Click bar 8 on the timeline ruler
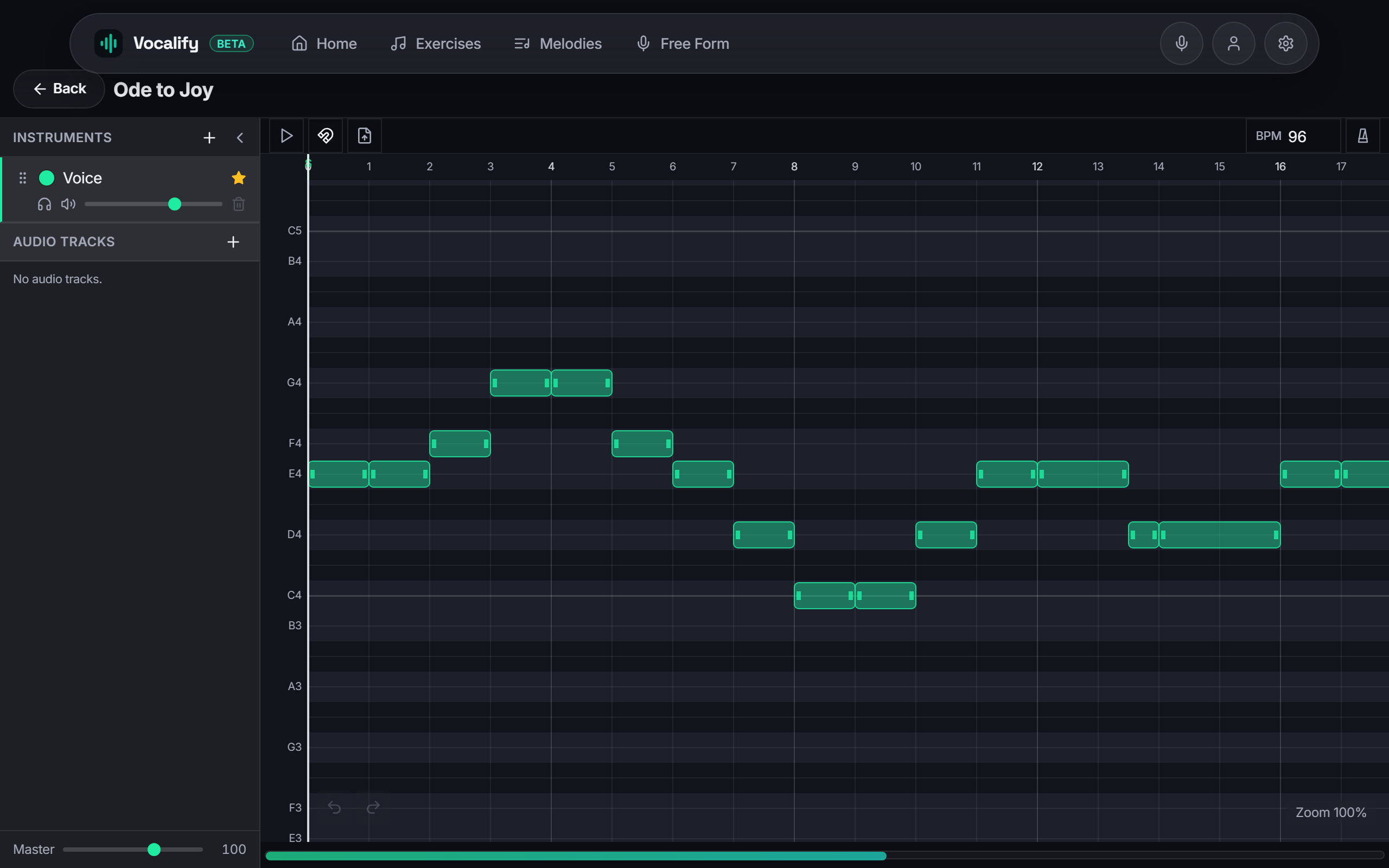Image resolution: width=1389 pixels, height=868 pixels. 794,167
